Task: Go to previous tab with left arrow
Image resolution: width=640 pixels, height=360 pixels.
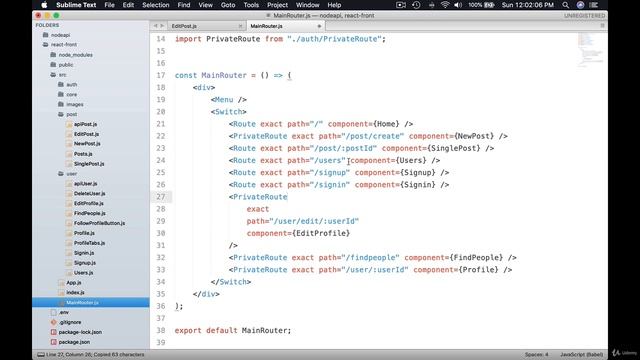Action: [x=155, y=26]
